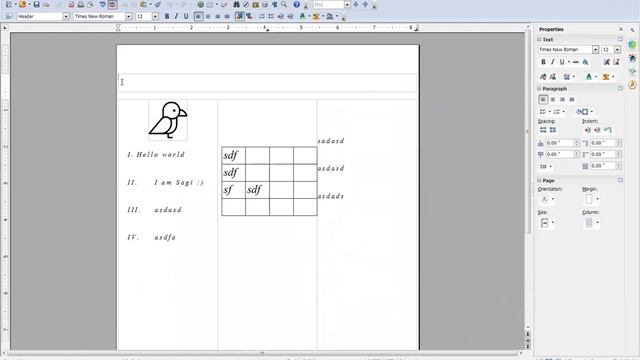
Task: Click the Find text input field
Action: (328, 4)
